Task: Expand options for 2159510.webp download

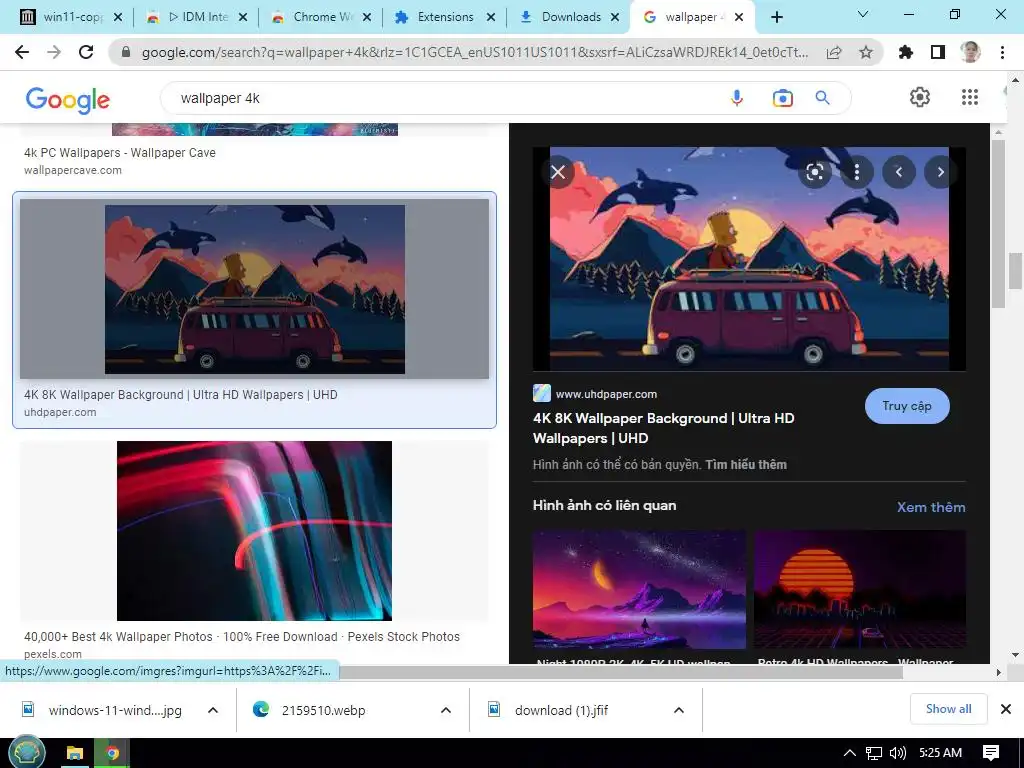Action: (x=446, y=710)
